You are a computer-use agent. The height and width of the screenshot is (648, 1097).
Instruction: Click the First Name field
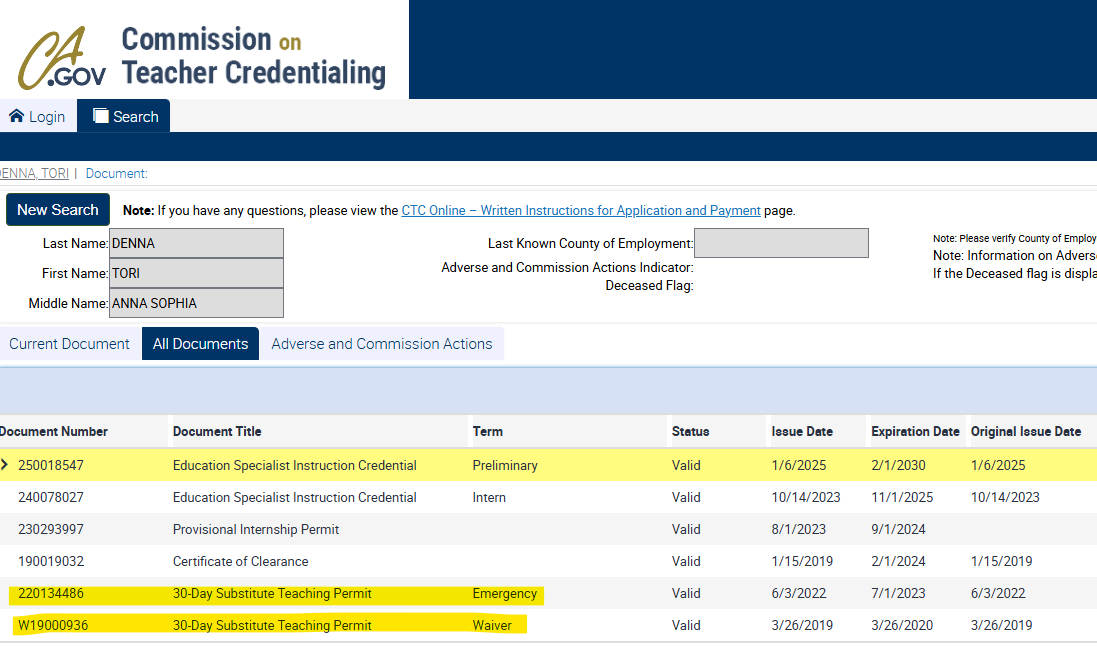[x=197, y=273]
